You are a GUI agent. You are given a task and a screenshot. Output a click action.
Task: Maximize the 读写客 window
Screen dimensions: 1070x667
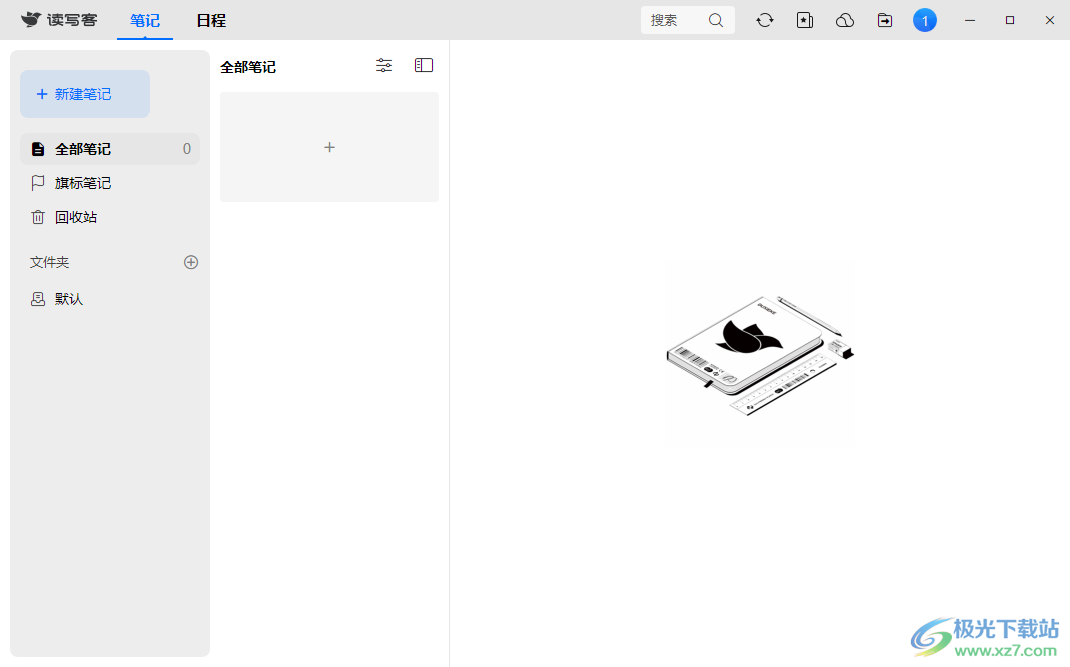(1010, 20)
